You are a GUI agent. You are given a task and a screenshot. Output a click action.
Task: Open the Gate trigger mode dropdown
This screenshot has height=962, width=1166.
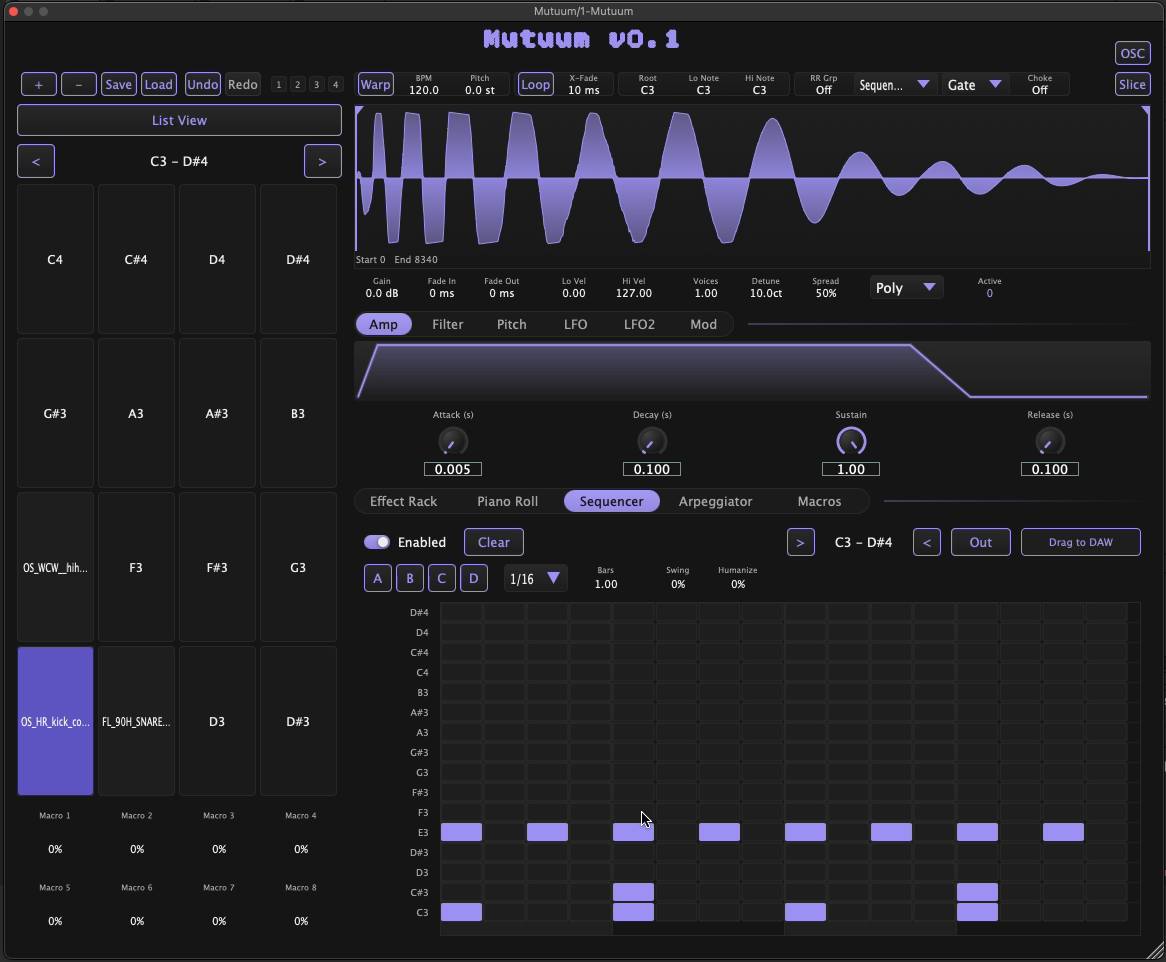(975, 85)
